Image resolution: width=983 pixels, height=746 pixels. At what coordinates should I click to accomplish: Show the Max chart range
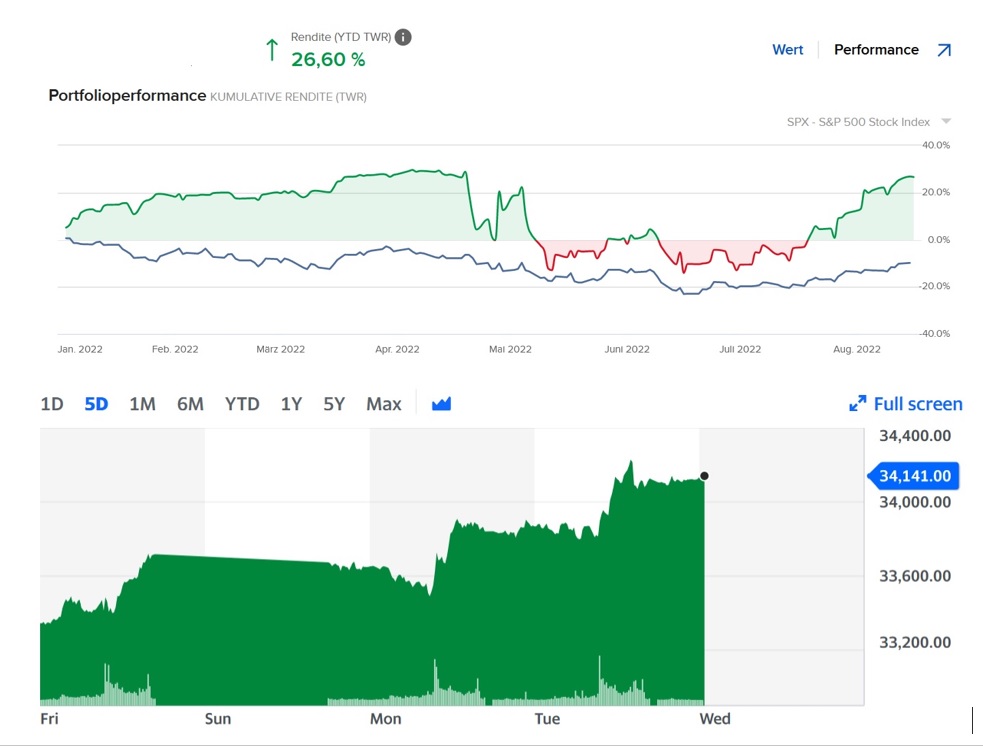pyautogui.click(x=384, y=404)
